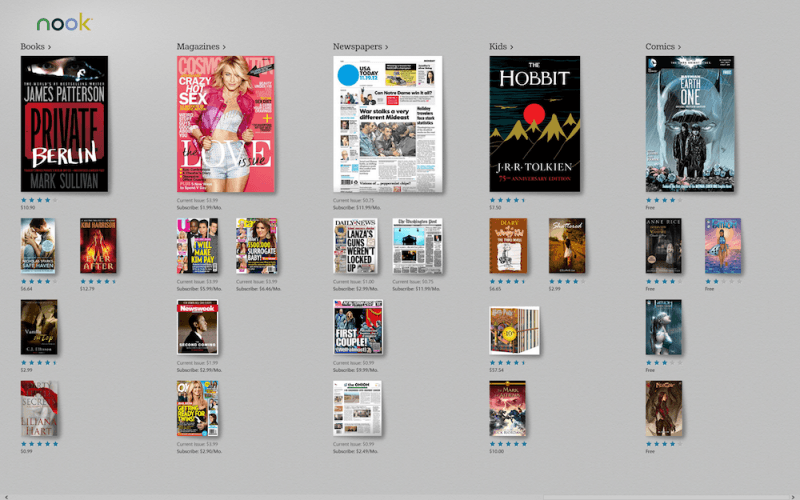
Task: Open Private Berlin book cover
Action: click(x=64, y=124)
